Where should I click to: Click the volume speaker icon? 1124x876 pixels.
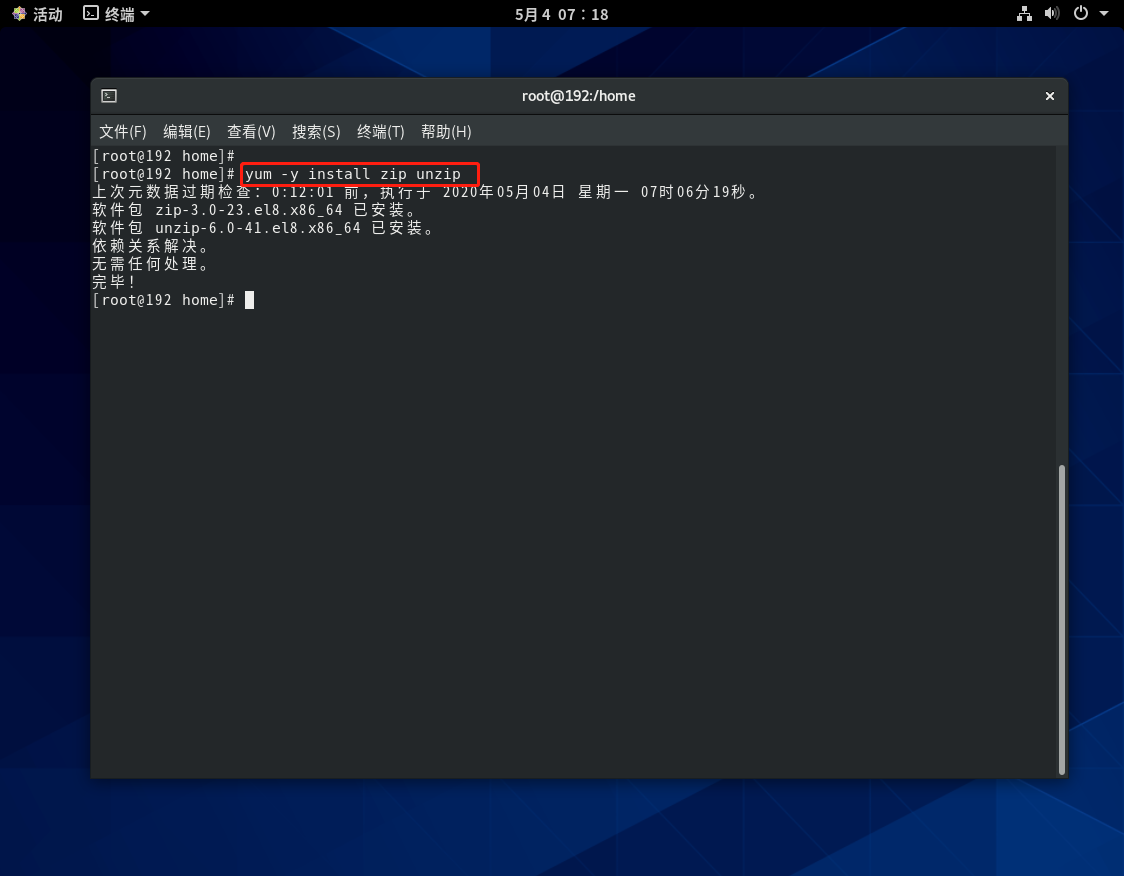[1051, 14]
